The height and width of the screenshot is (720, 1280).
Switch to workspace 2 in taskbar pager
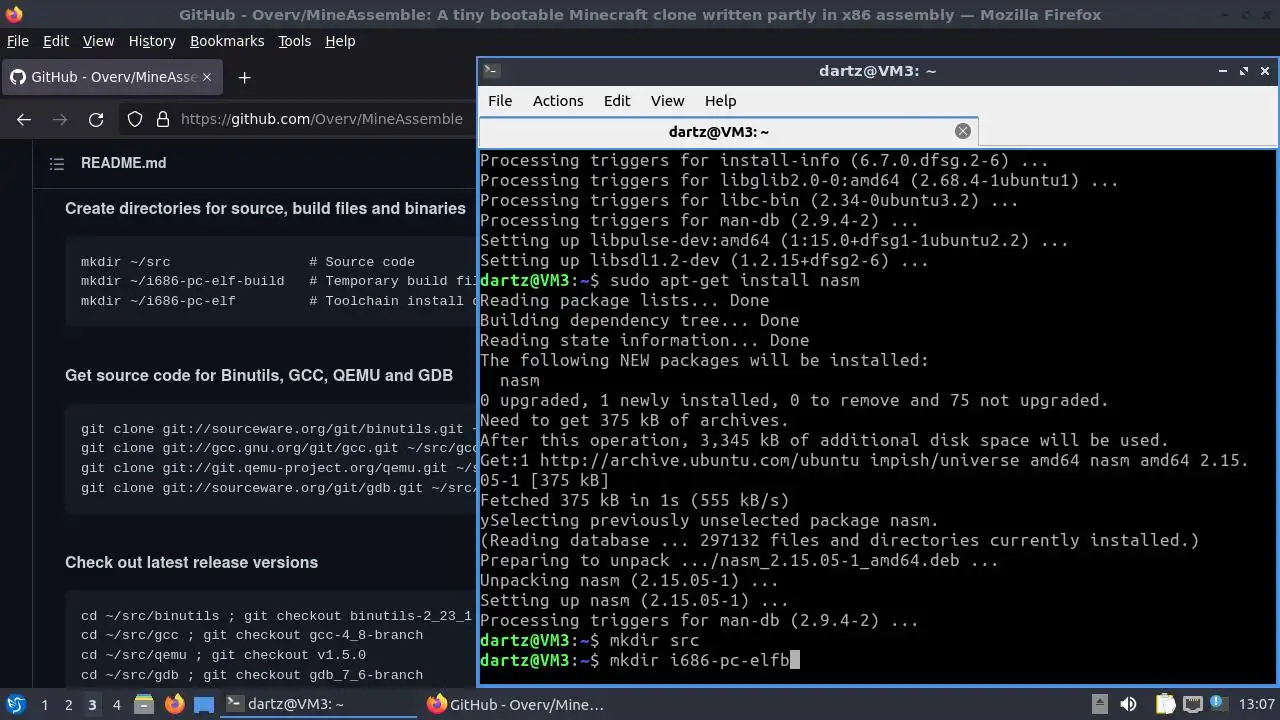click(x=68, y=704)
